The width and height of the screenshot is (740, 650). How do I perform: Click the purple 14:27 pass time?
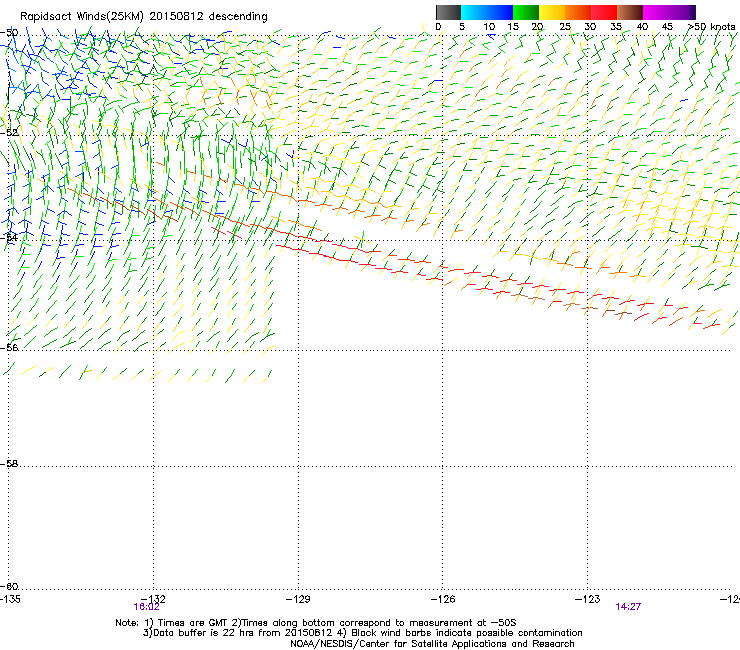tap(628, 607)
